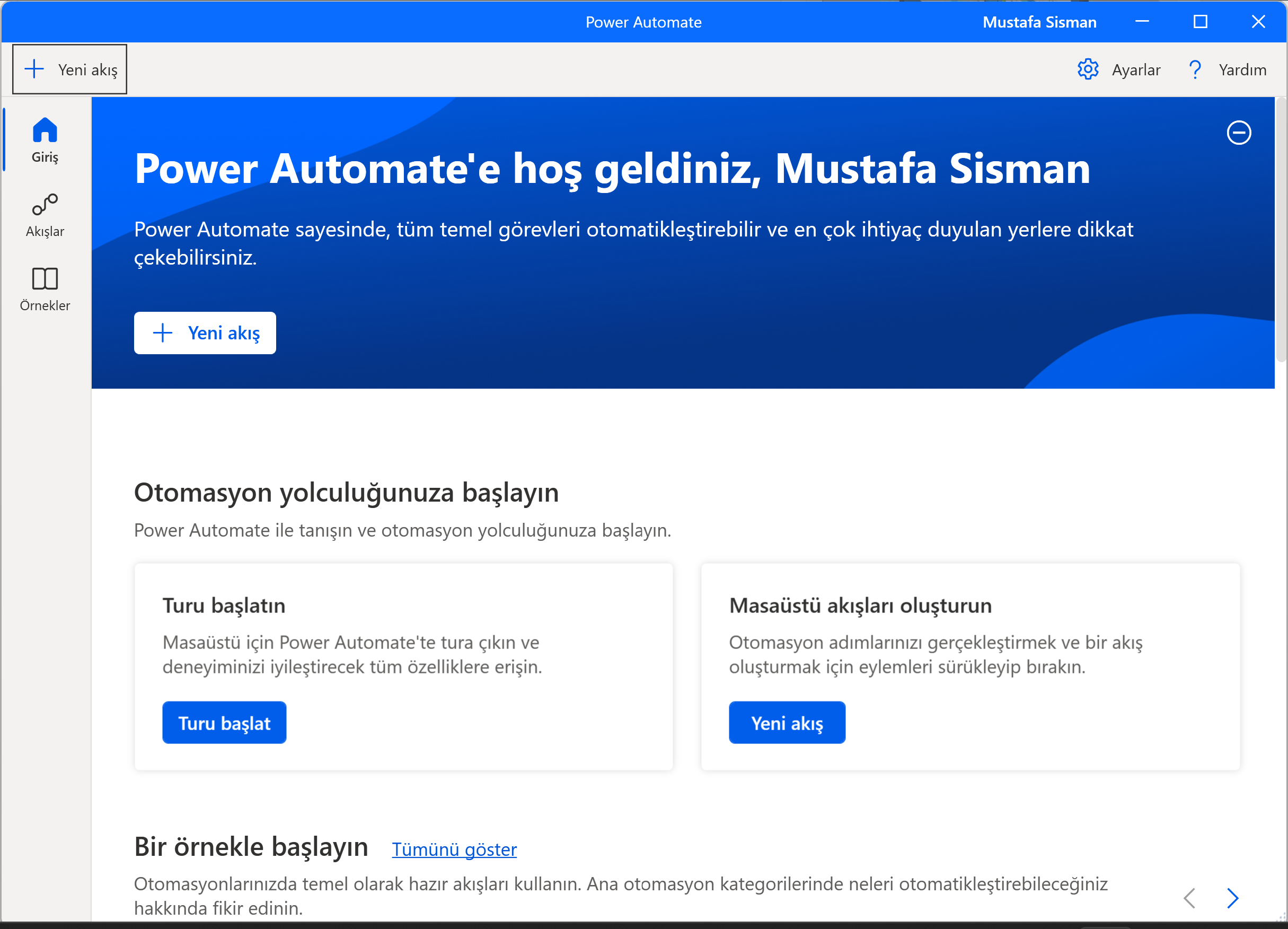The width and height of the screenshot is (1288, 929).
Task: Go to next examples with right chevron
Action: point(1232,898)
